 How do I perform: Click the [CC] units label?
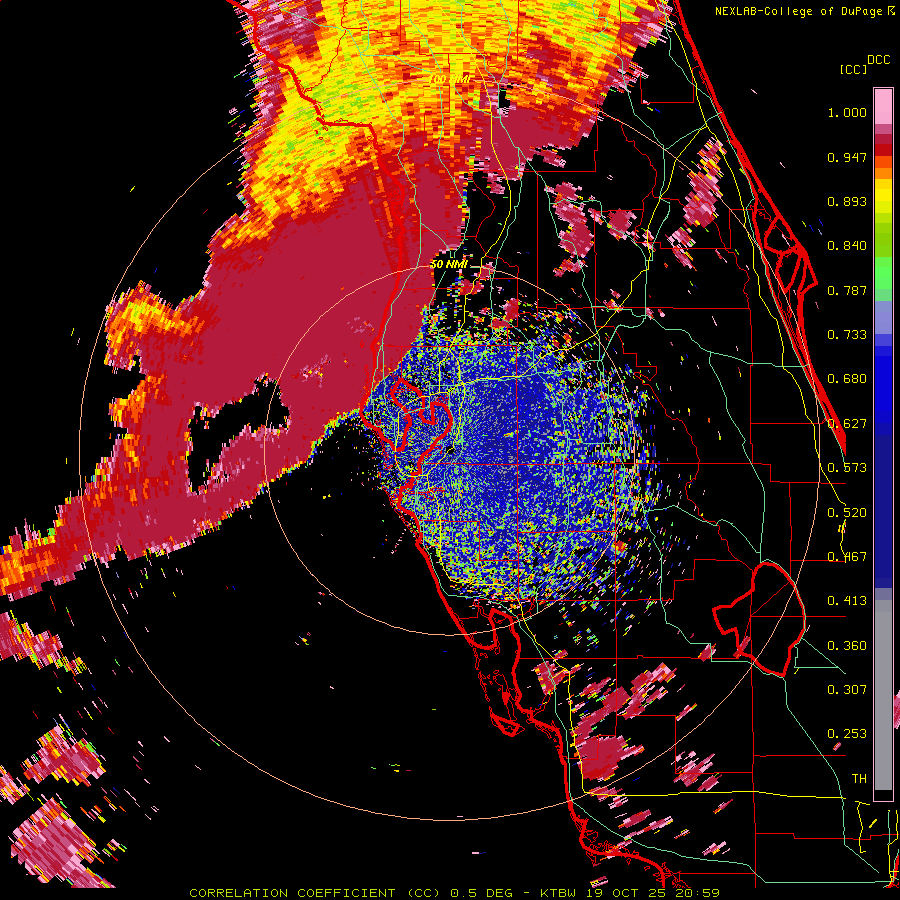pos(854,69)
